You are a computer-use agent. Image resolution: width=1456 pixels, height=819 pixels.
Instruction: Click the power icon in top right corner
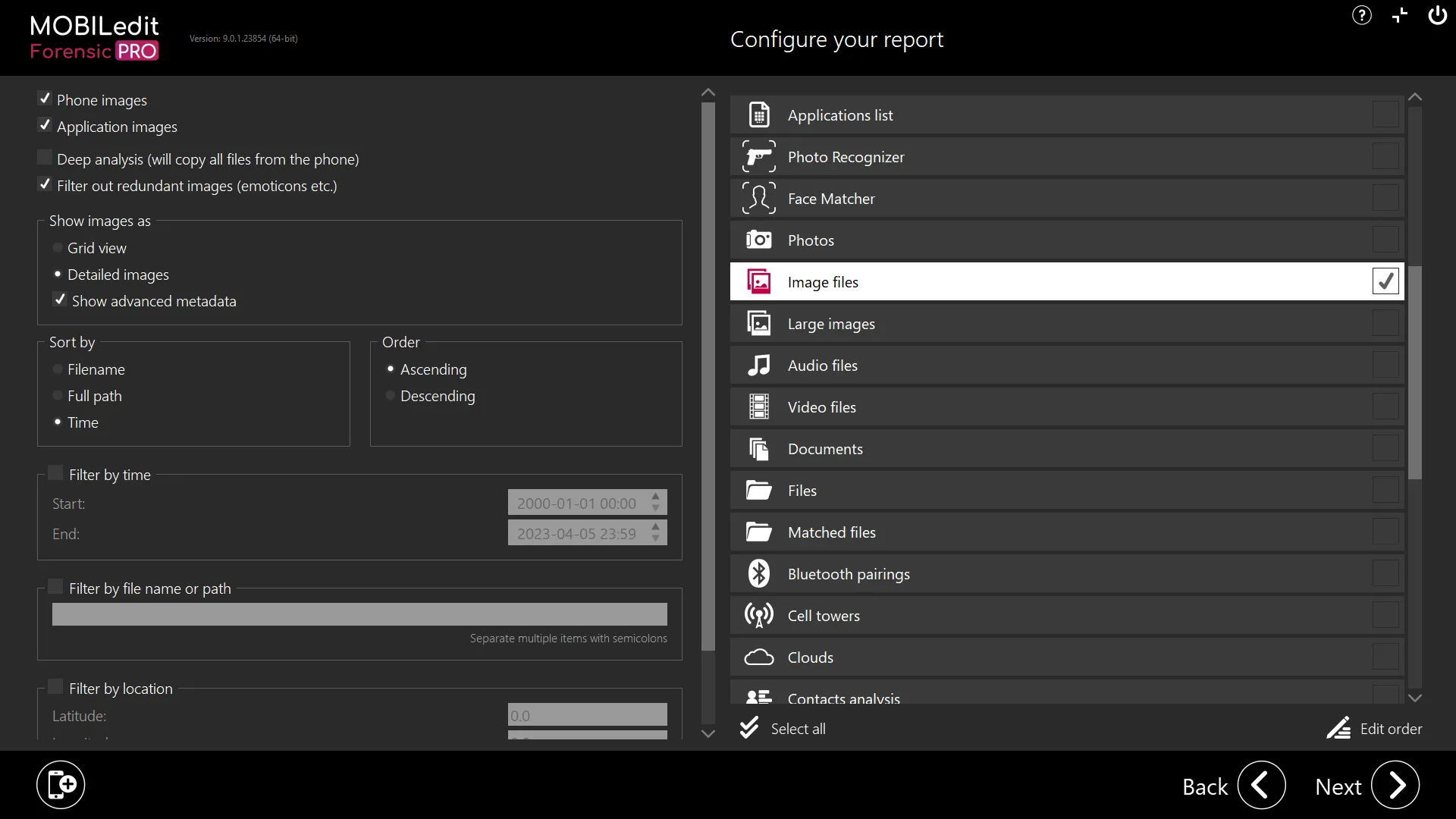pyautogui.click(x=1438, y=15)
